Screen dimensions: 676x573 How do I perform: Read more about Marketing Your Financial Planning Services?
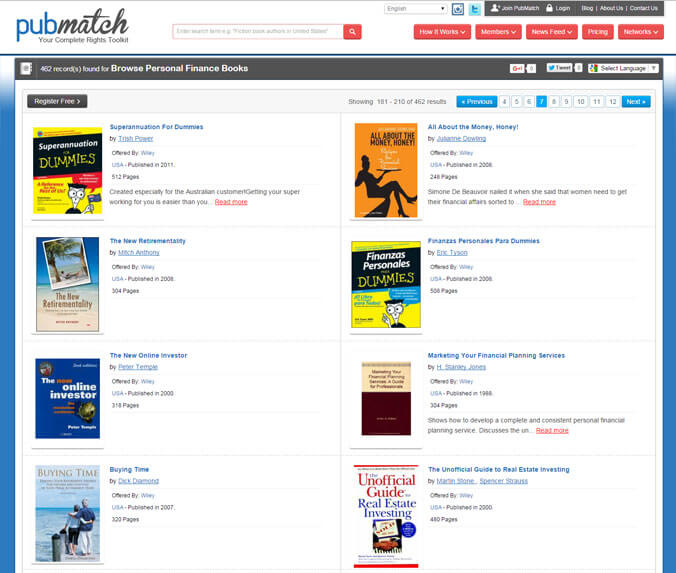pyautogui.click(x=552, y=431)
